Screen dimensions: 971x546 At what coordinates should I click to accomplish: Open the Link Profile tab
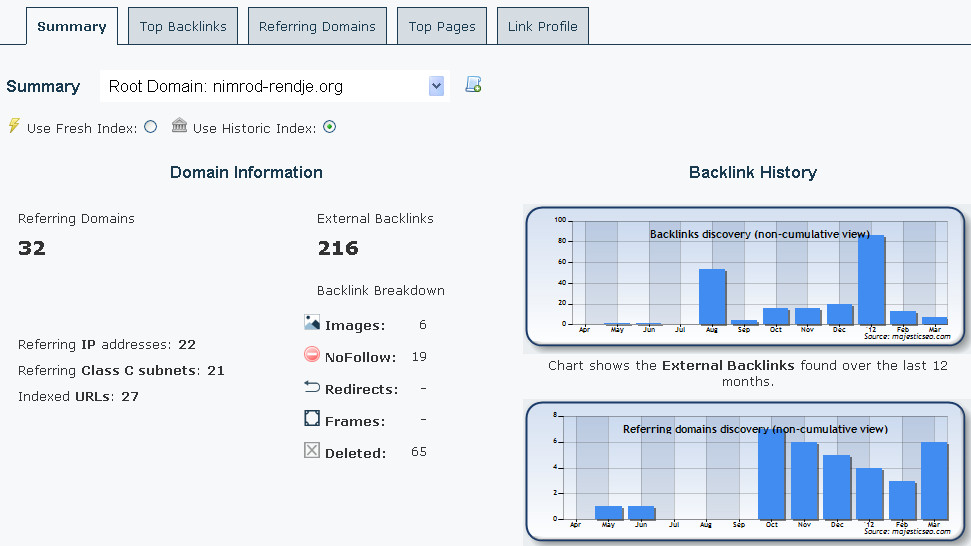coord(543,27)
